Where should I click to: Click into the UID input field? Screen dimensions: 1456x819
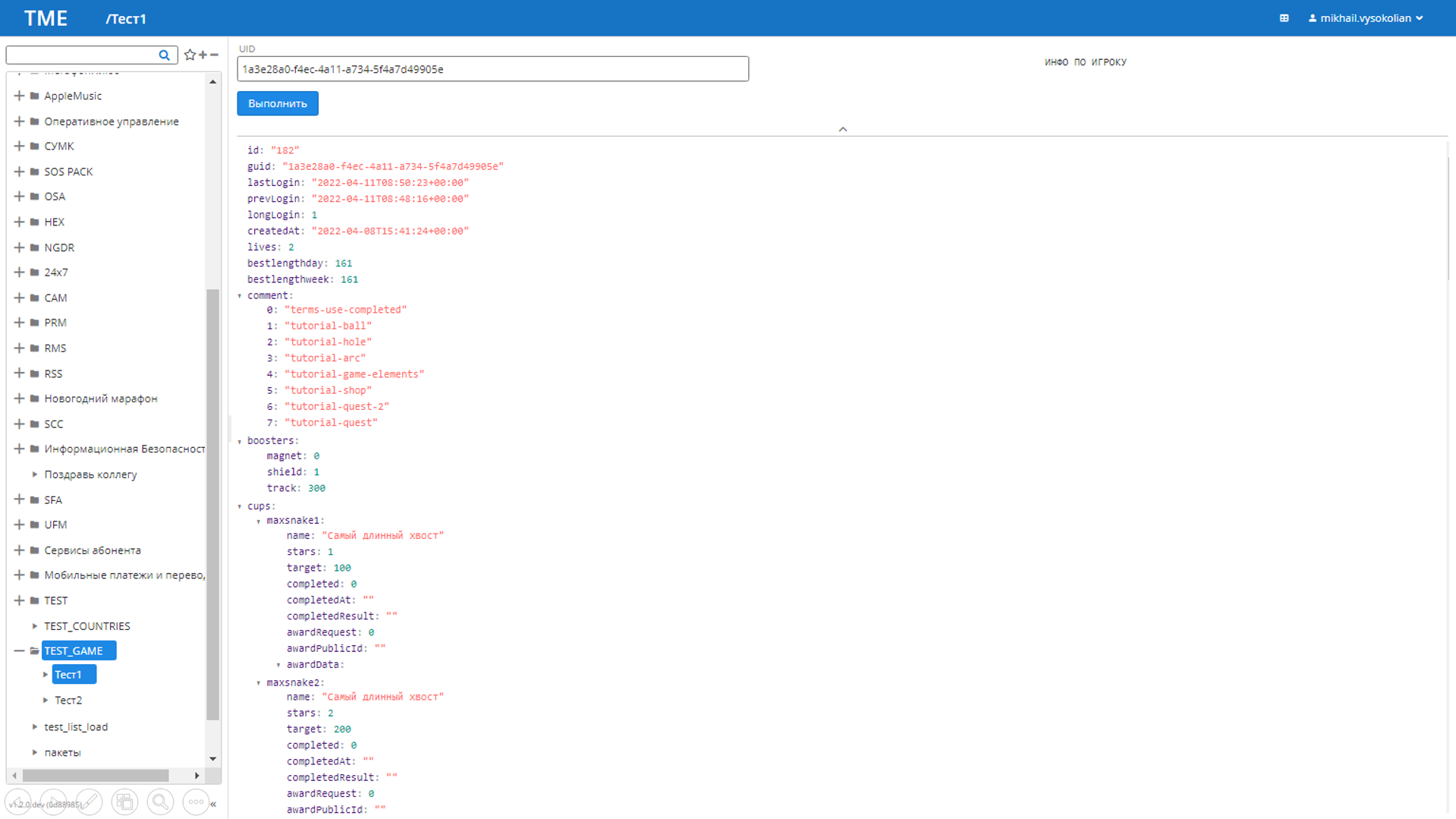(492, 69)
